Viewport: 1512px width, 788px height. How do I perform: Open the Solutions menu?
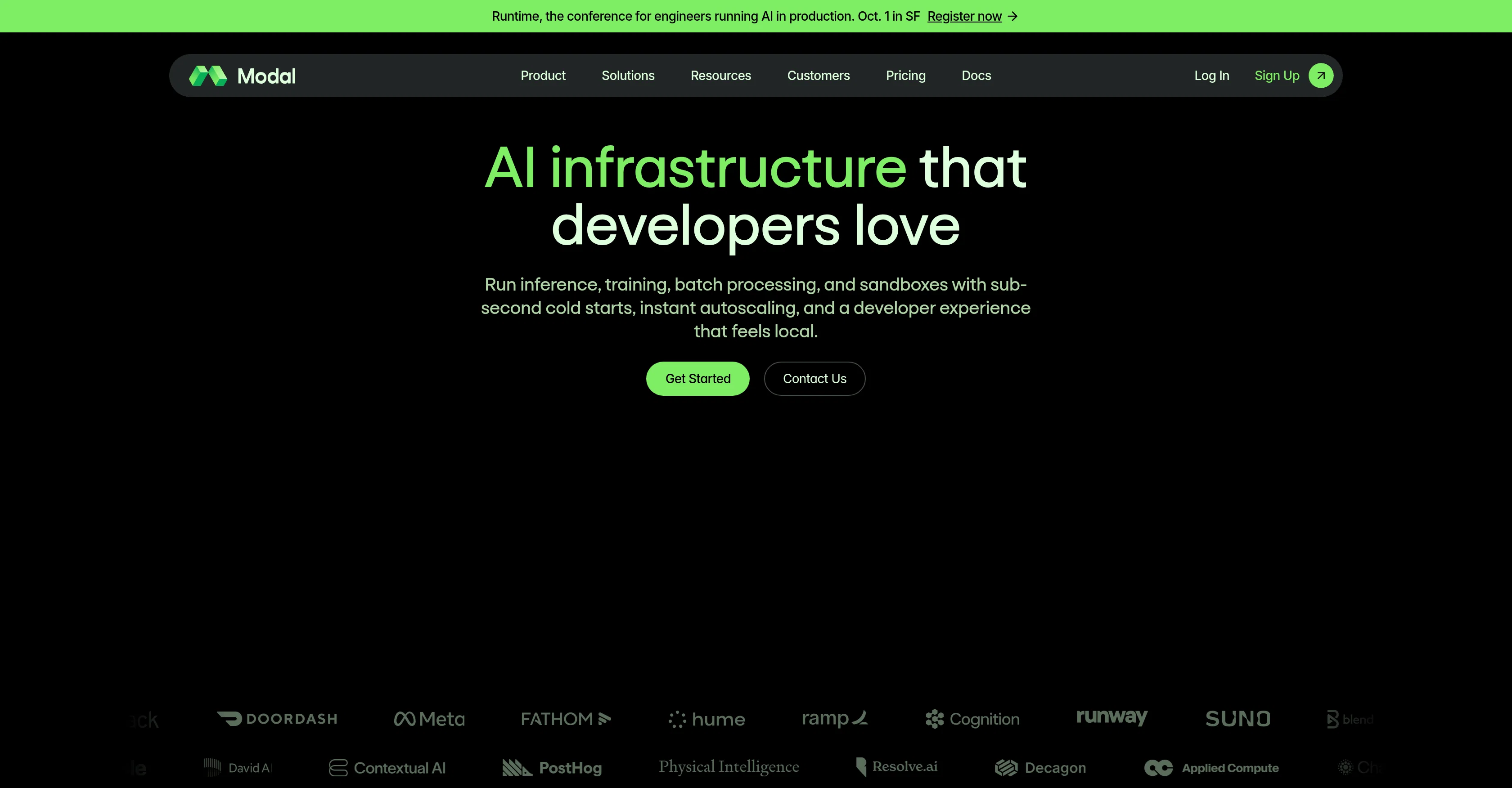tap(628, 76)
